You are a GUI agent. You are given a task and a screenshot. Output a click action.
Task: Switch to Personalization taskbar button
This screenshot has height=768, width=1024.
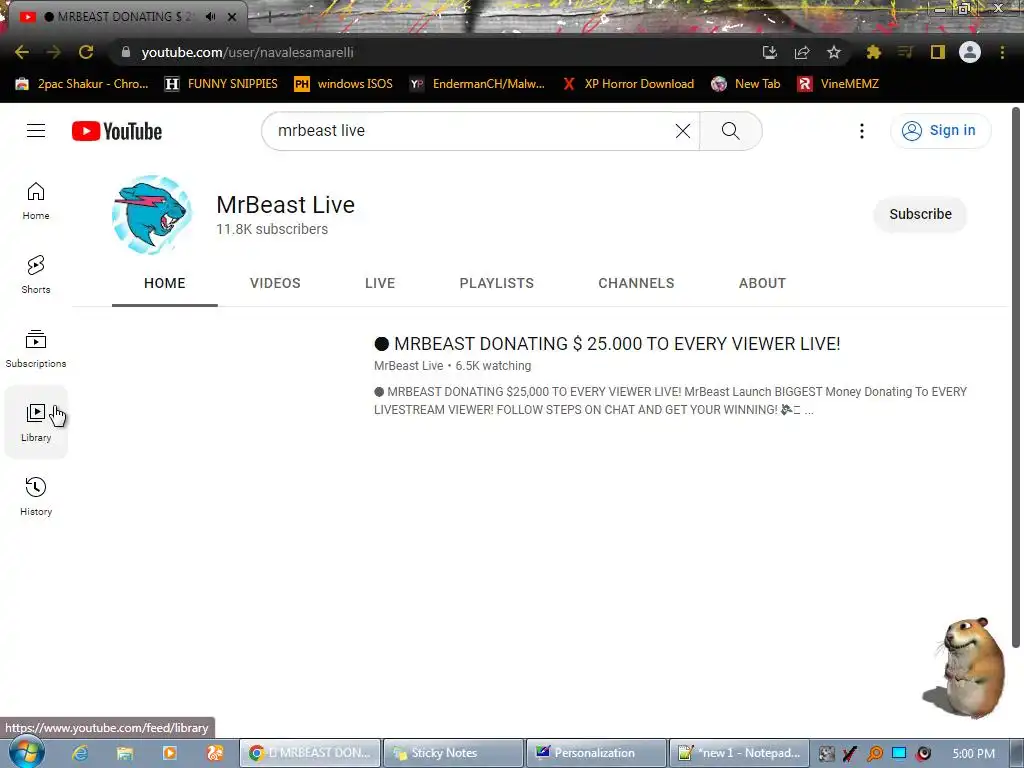[596, 753]
